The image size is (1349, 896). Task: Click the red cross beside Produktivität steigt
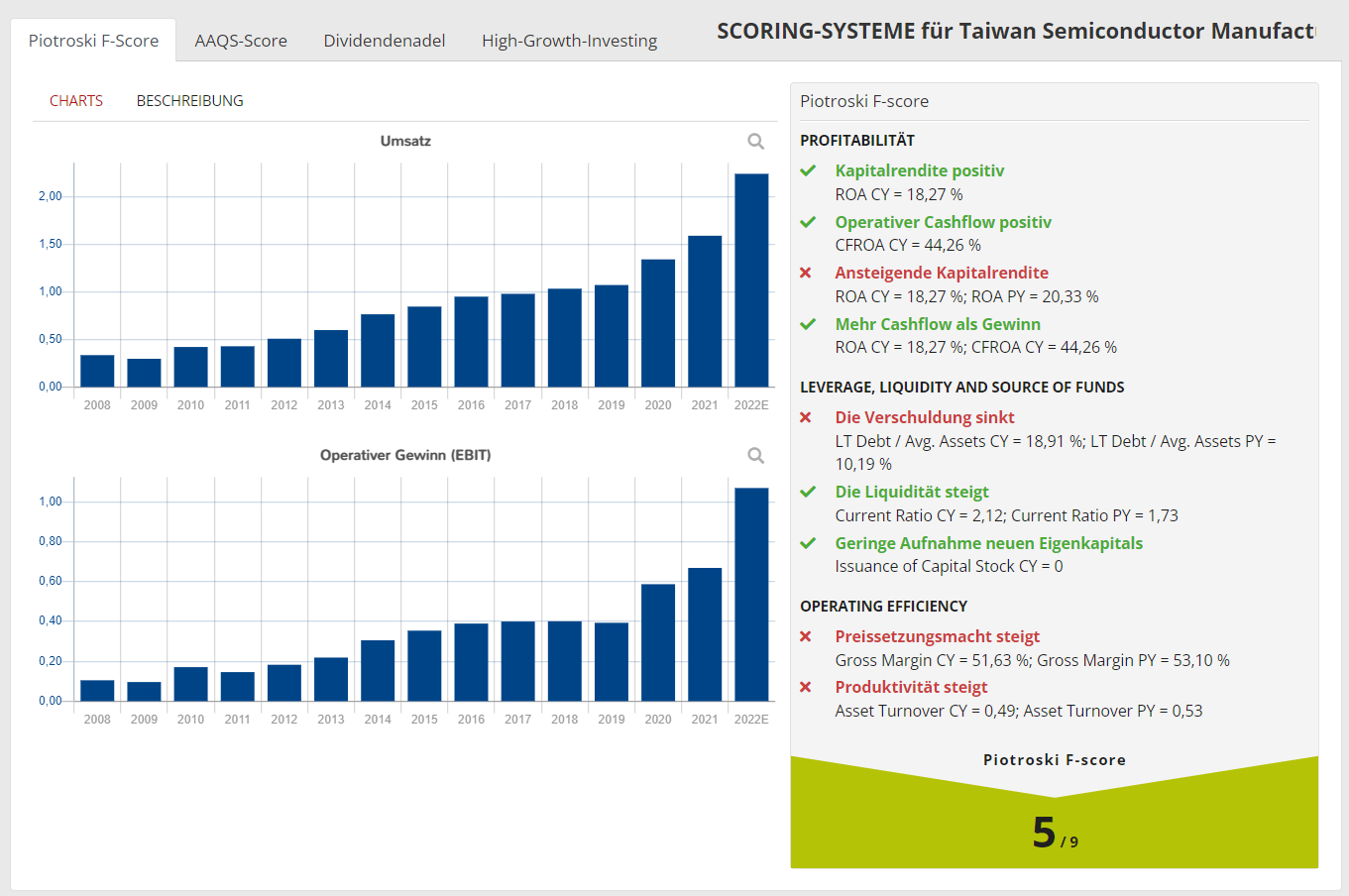(806, 687)
